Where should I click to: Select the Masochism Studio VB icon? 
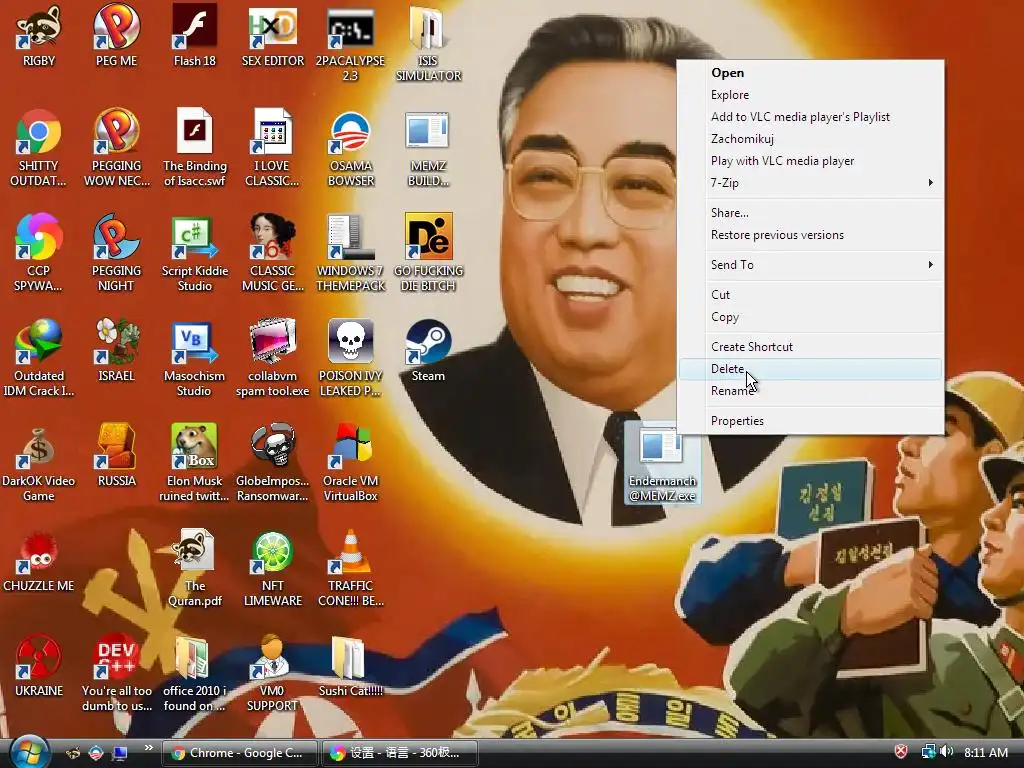[x=195, y=359]
